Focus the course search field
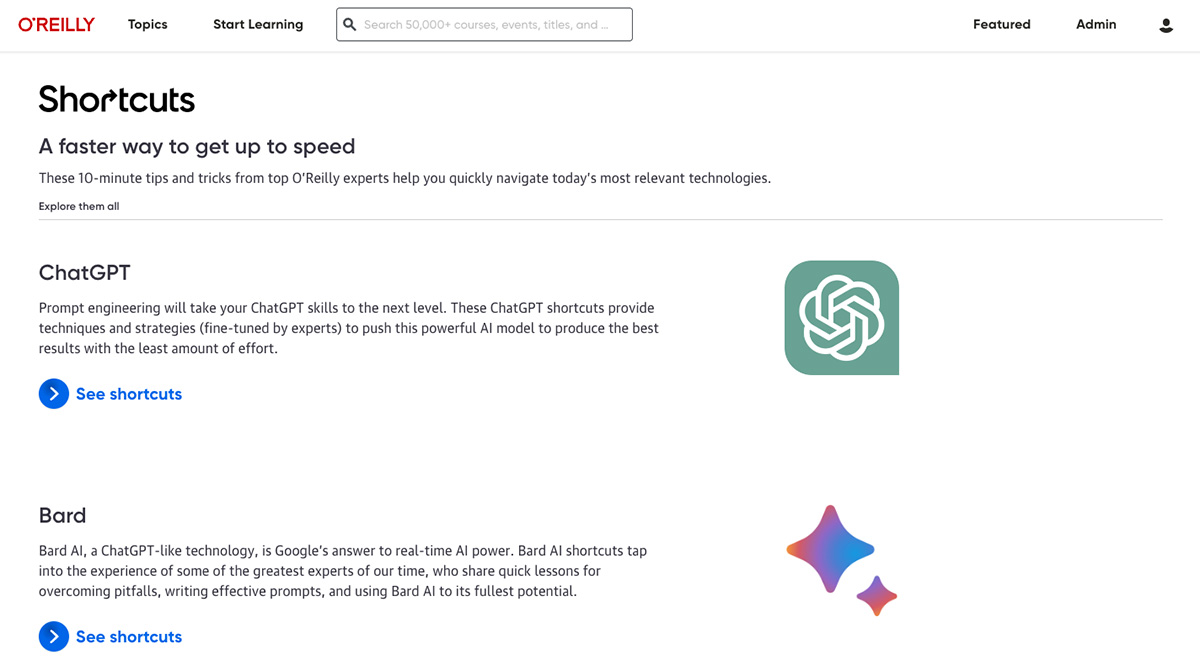1200x671 pixels. coord(485,25)
